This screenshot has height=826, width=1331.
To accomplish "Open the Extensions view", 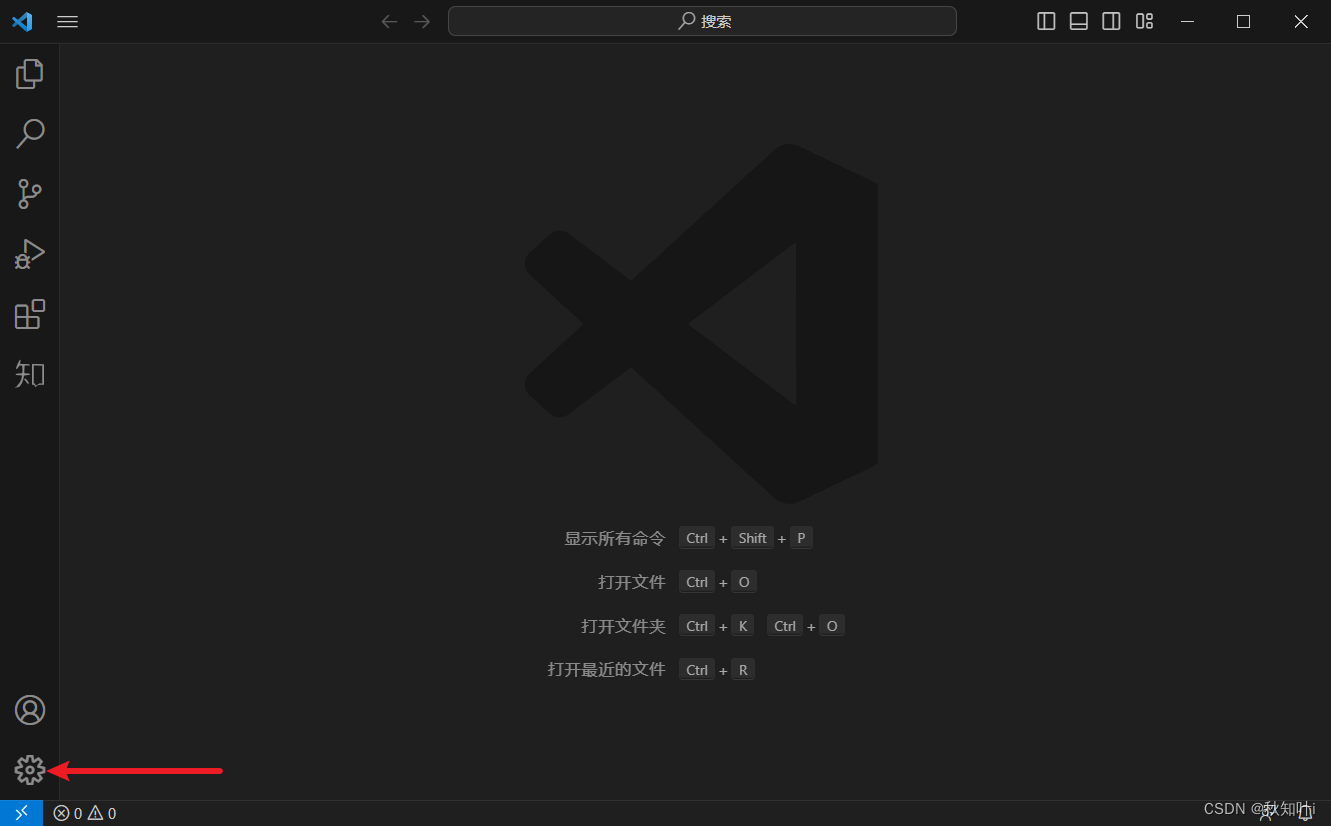I will 30,314.
